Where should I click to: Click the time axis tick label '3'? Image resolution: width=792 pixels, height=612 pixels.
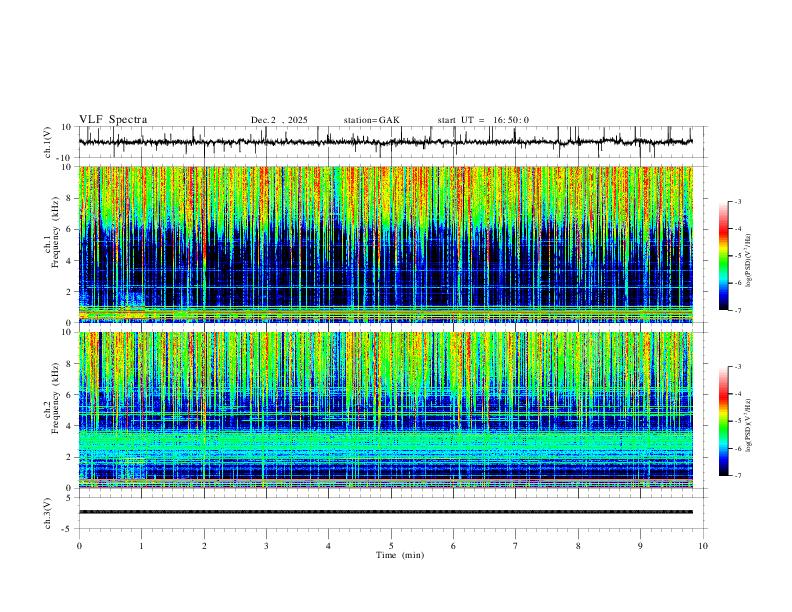[266, 546]
